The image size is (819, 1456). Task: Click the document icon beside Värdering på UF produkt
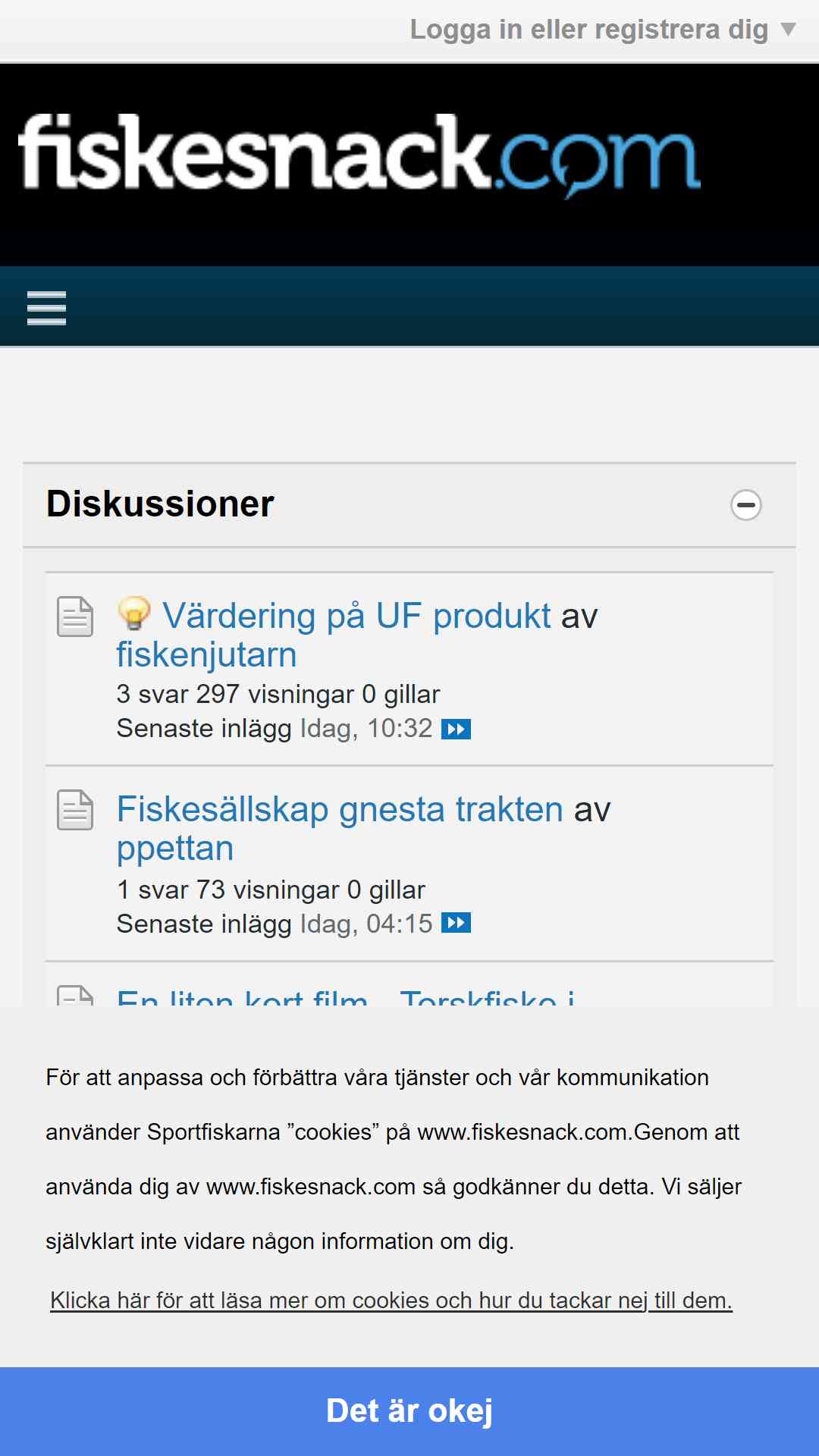tap(75, 617)
